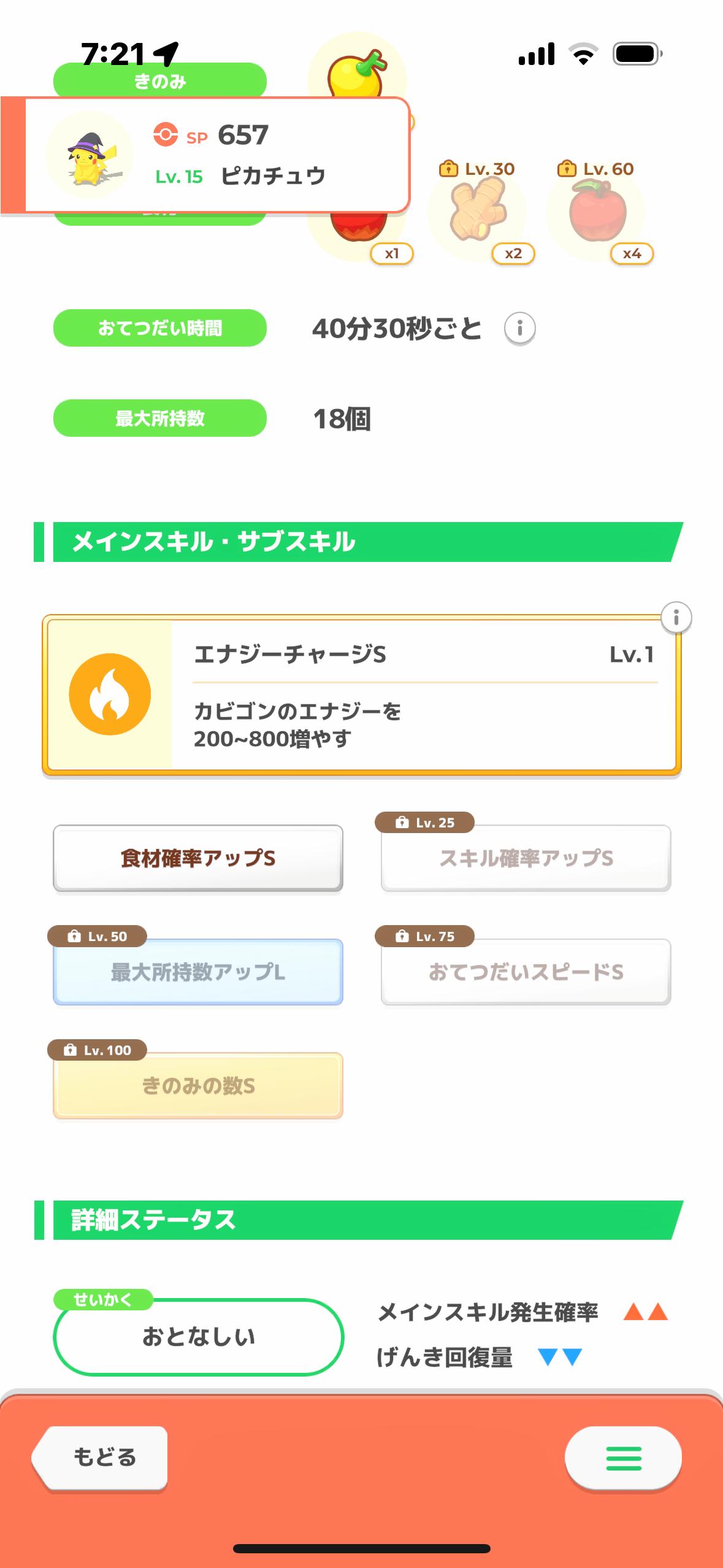Tap the info icon beside おてつだい時間
This screenshot has width=723, height=1568.
pos(519,329)
